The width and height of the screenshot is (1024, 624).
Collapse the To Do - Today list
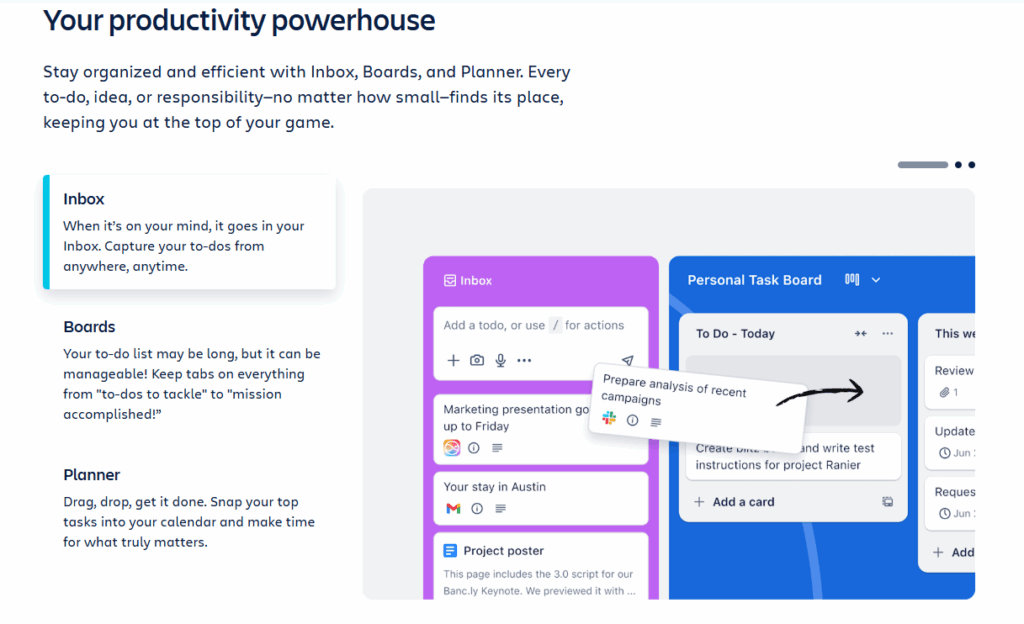861,334
